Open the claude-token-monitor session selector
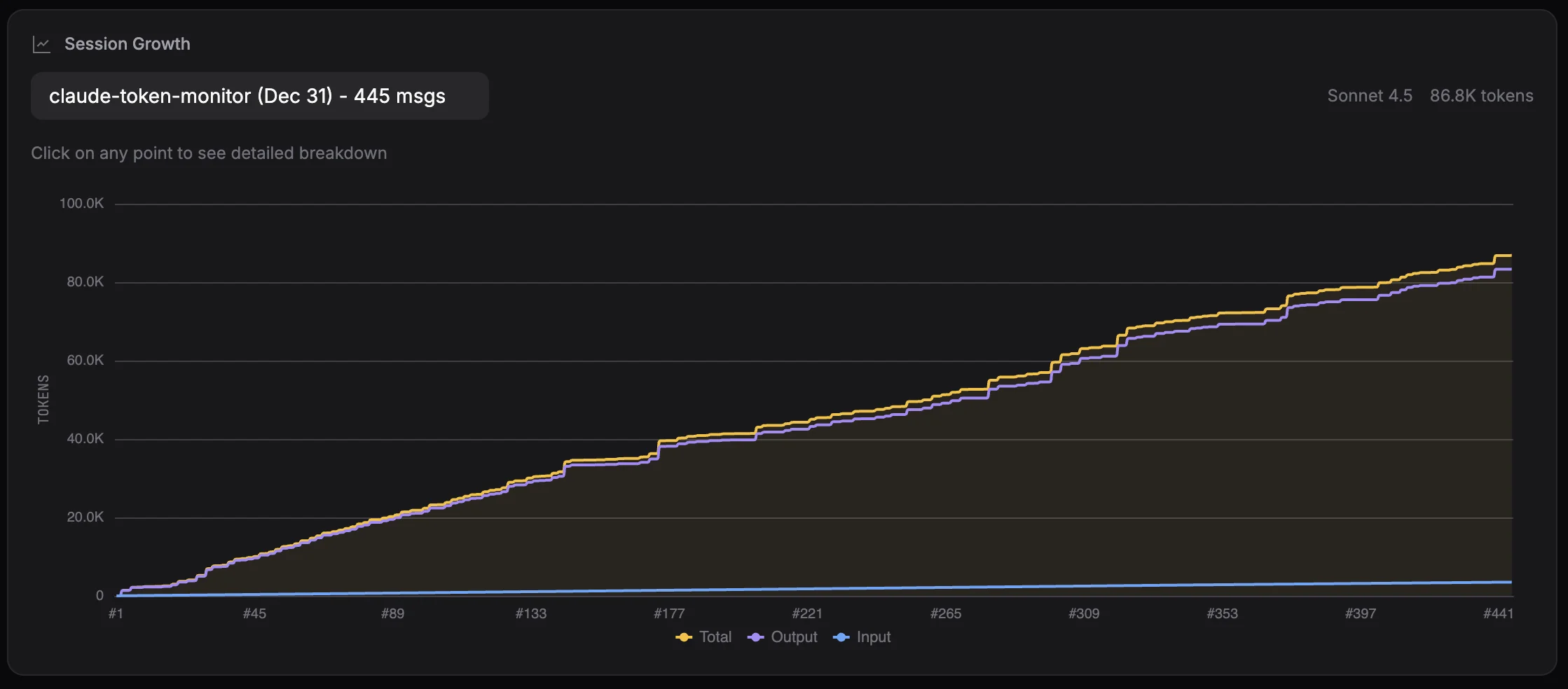The height and width of the screenshot is (689, 1568). pyautogui.click(x=259, y=96)
